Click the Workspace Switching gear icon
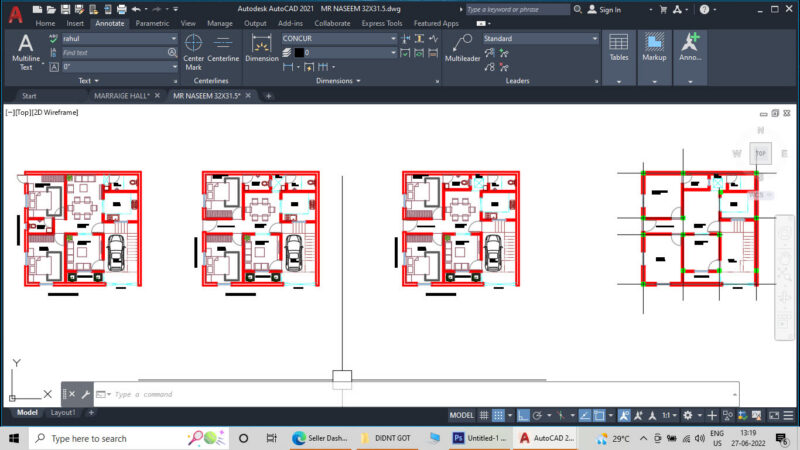 [x=688, y=415]
